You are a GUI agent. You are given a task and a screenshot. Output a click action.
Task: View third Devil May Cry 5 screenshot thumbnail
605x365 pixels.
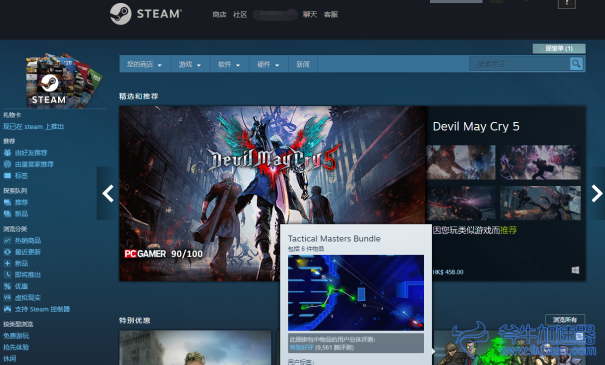461,203
